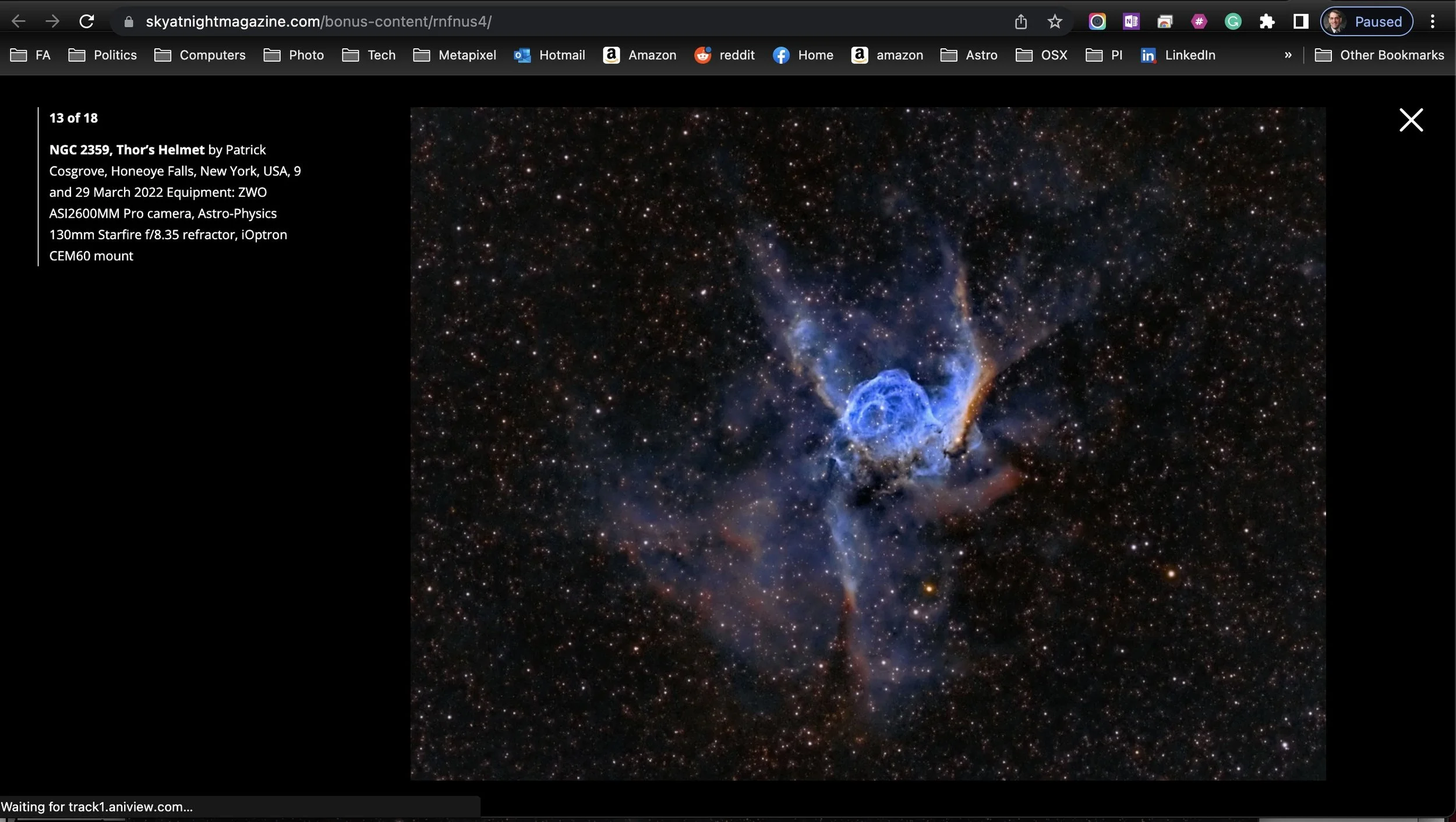
Task: Click the Grammarly extension icon
Action: 1233,22
